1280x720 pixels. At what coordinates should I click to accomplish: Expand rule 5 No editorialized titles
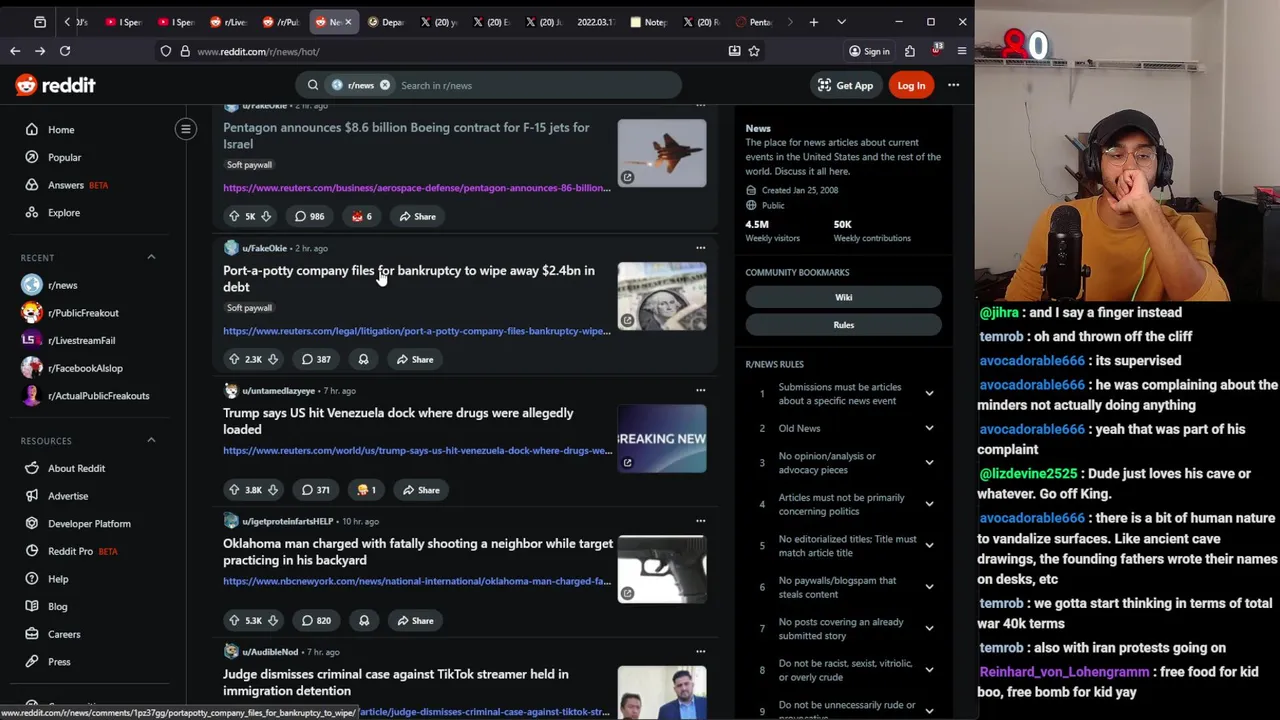pos(929,546)
